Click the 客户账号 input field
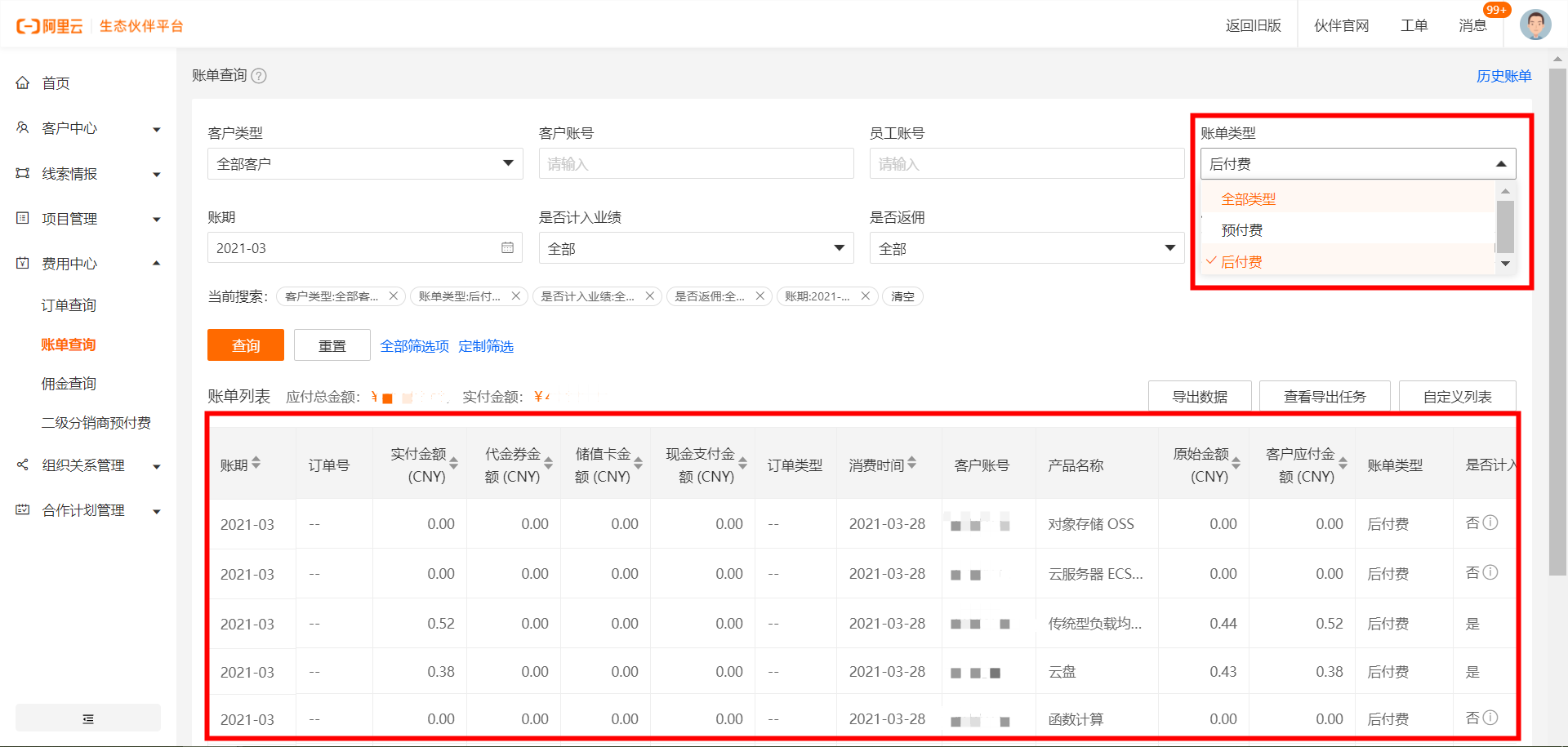This screenshot has height=747, width=1568. coord(697,163)
